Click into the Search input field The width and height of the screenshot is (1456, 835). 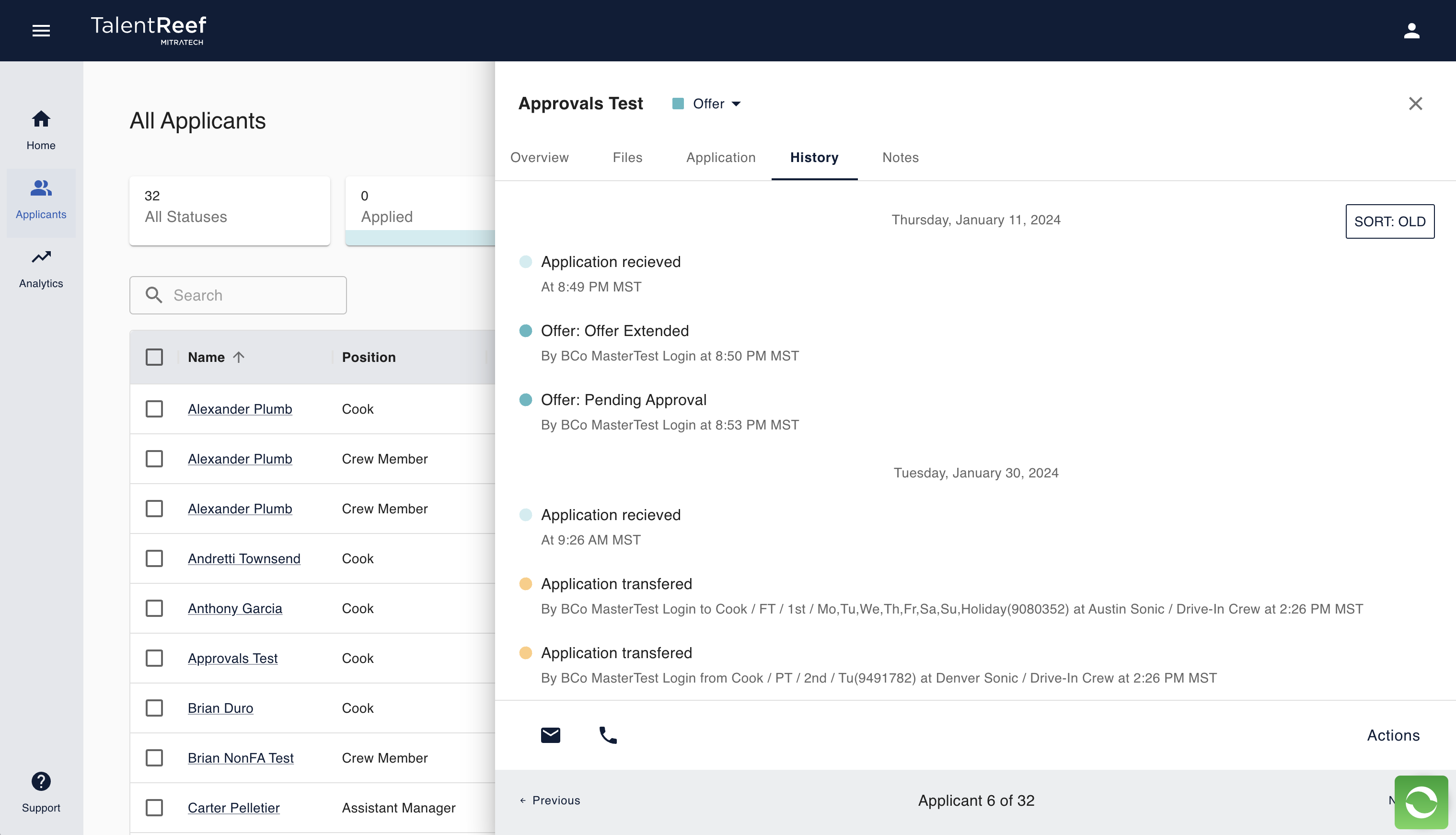click(x=238, y=295)
